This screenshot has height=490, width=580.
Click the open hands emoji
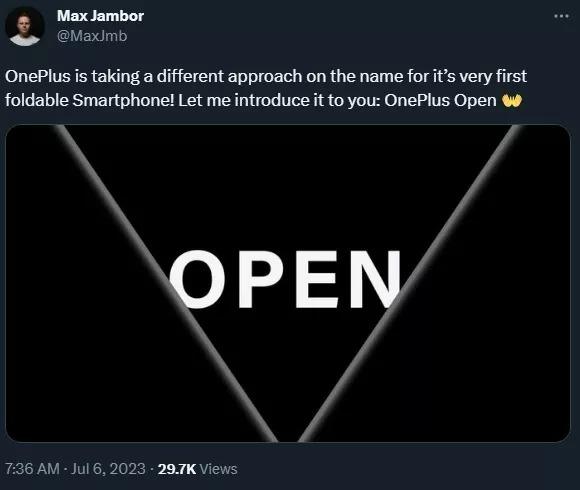pyautogui.click(x=512, y=100)
